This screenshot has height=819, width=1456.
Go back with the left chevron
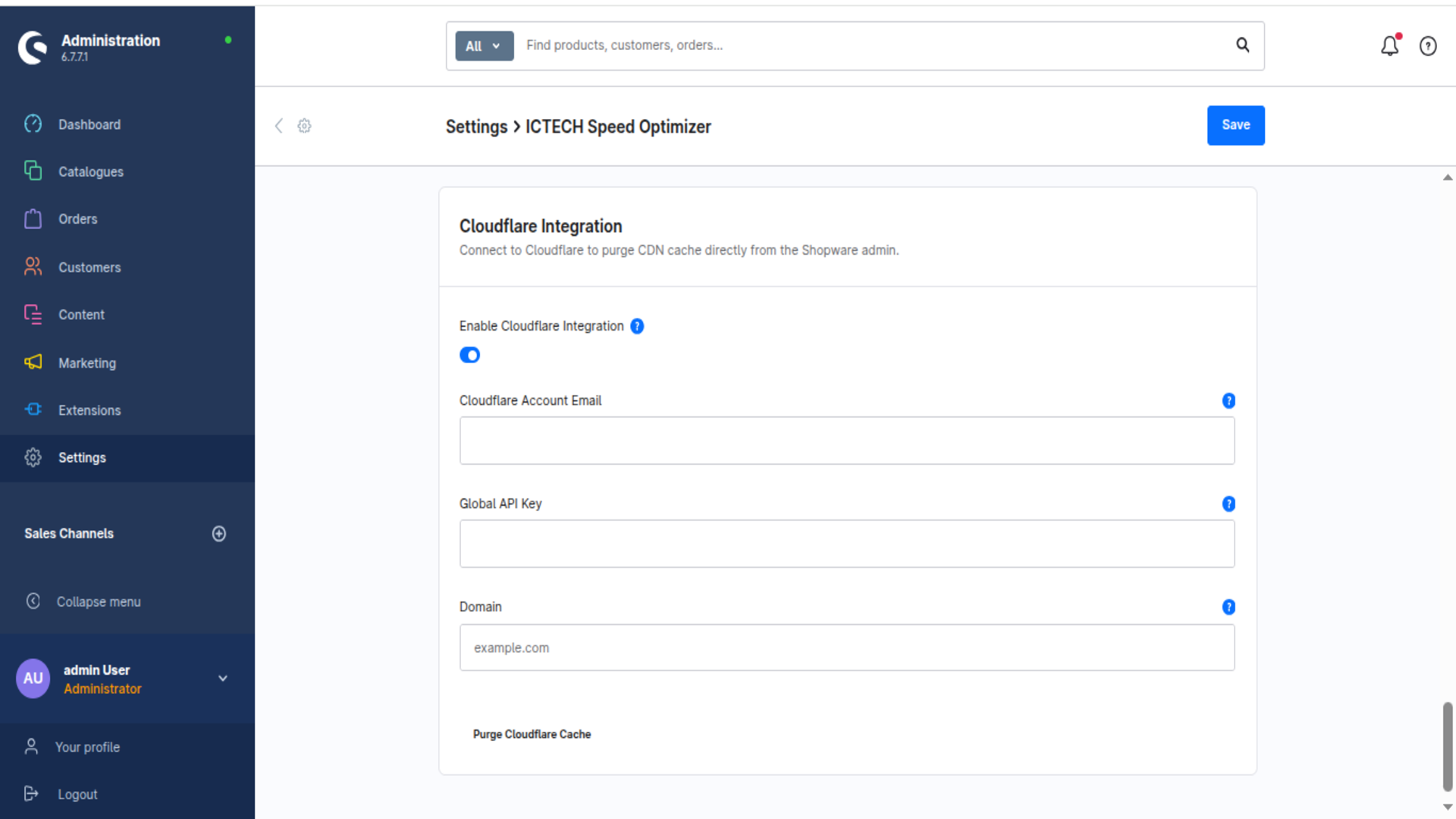[278, 126]
